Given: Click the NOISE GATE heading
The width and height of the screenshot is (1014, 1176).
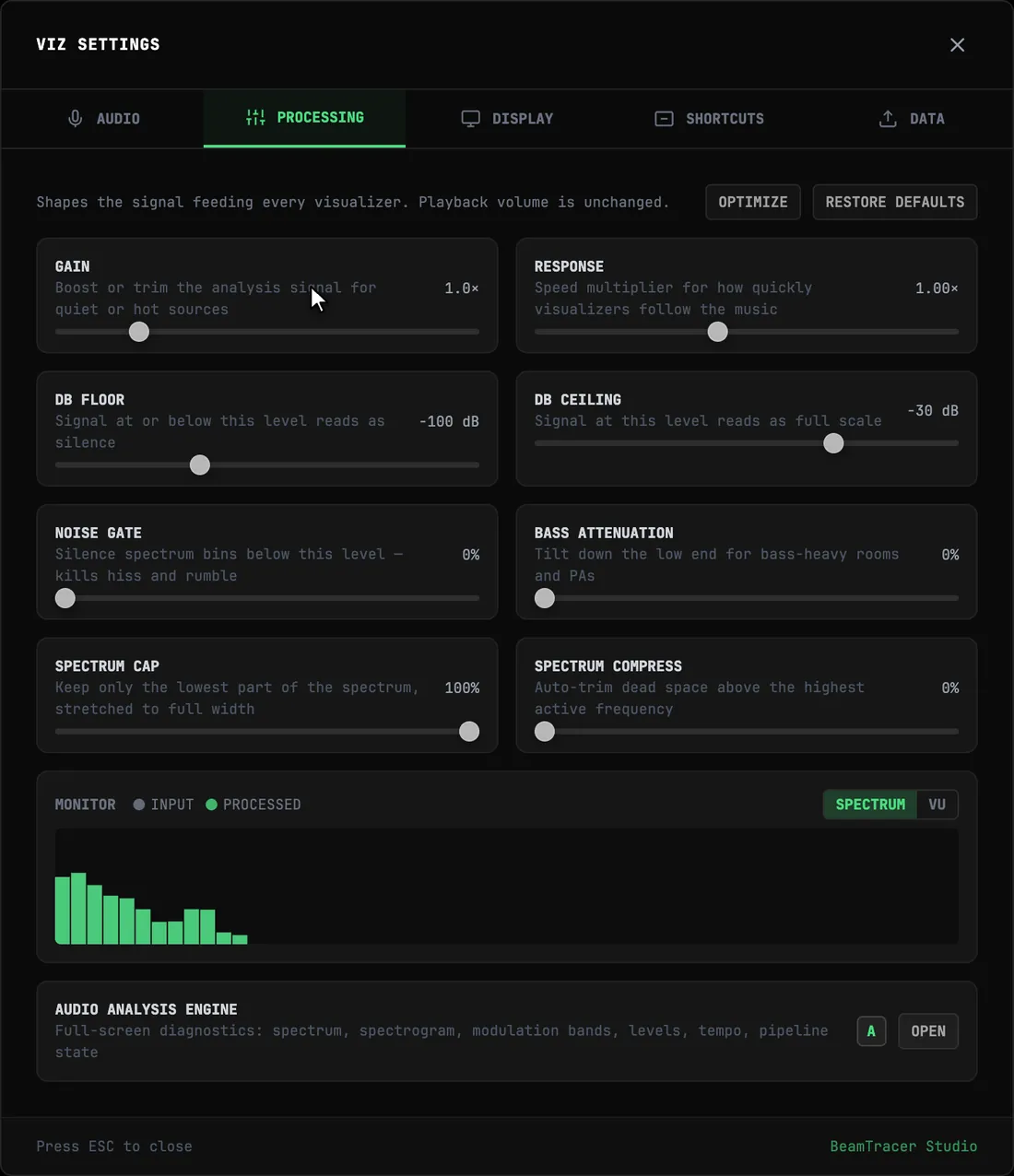Looking at the screenshot, I should point(99,533).
